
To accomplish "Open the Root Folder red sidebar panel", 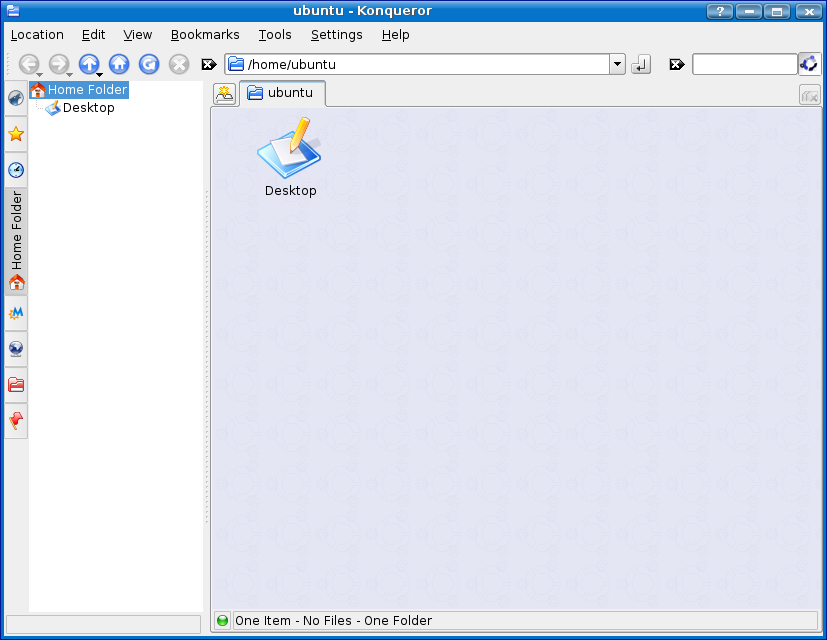I will click(16, 385).
